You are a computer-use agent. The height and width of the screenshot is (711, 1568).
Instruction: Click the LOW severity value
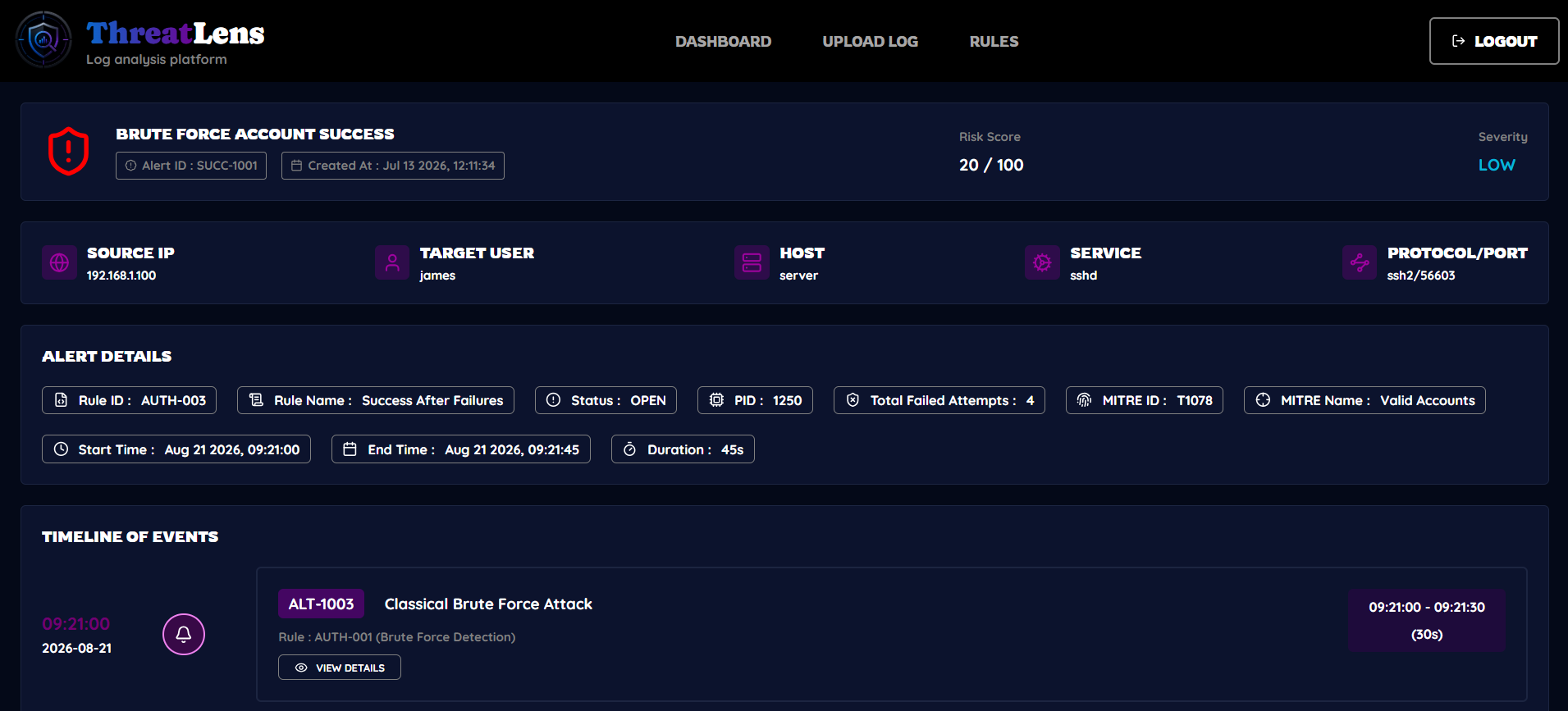coord(1497,165)
